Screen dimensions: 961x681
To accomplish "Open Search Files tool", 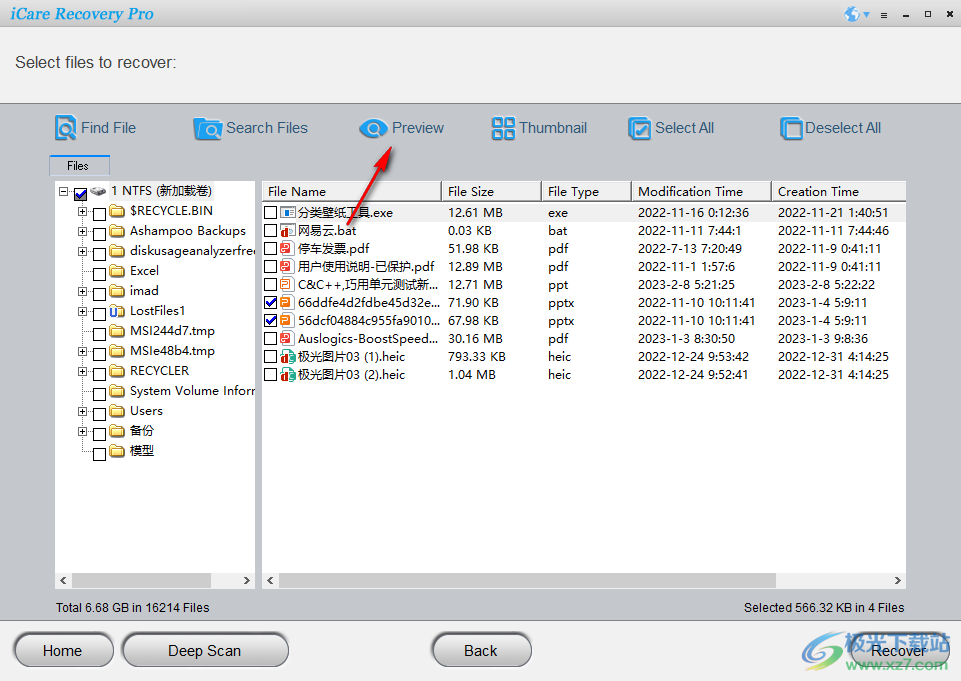I will (x=208, y=128).
